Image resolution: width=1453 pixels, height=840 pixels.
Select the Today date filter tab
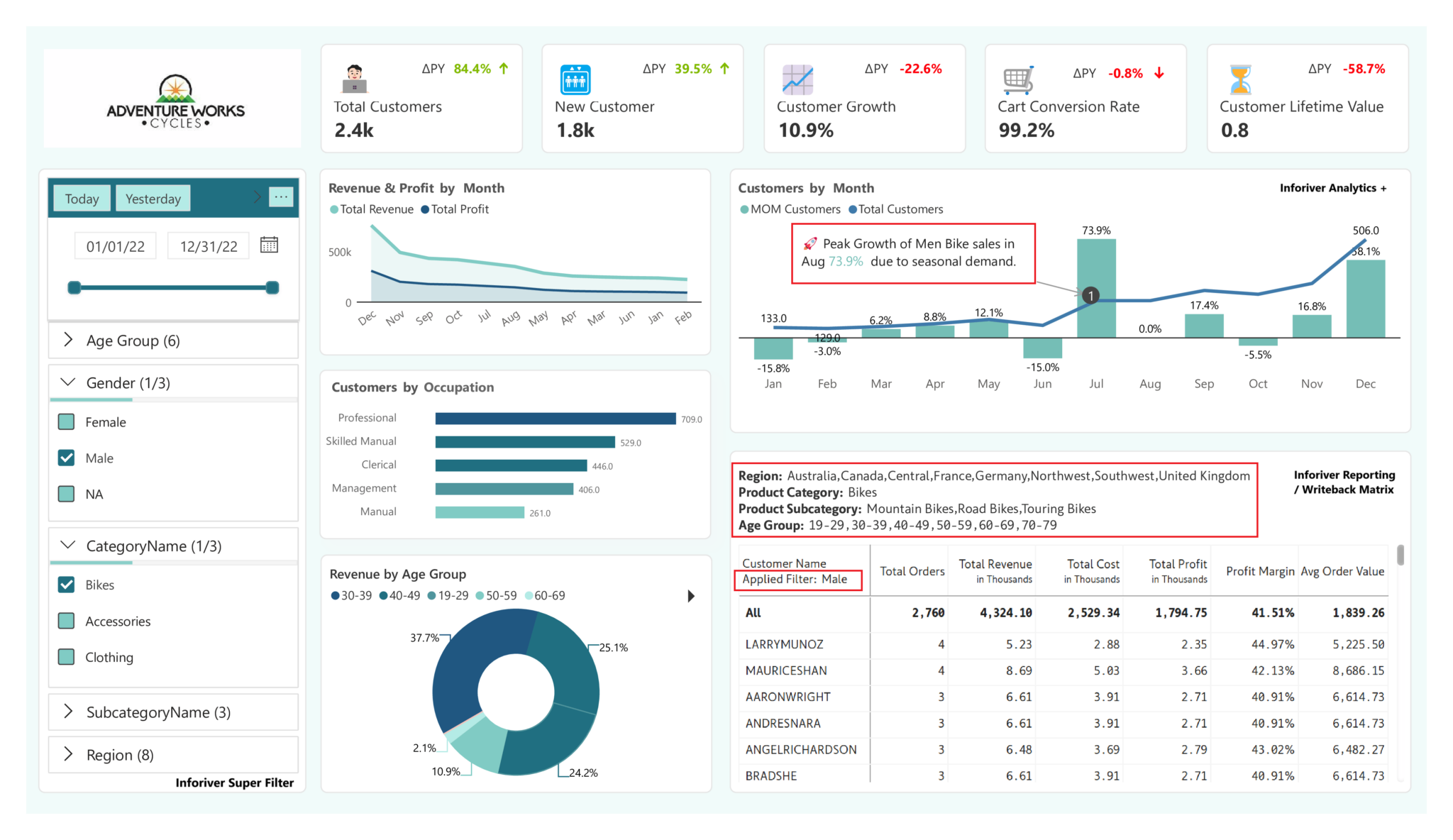click(81, 198)
